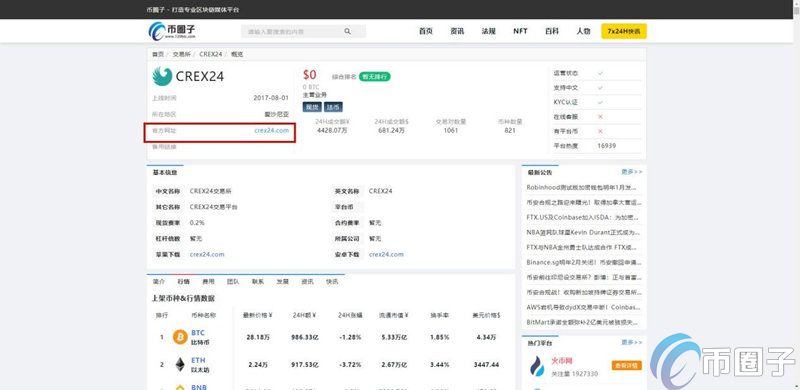Click the 币圈子 site logo in header
The height and width of the screenshot is (390, 800).
(x=172, y=31)
